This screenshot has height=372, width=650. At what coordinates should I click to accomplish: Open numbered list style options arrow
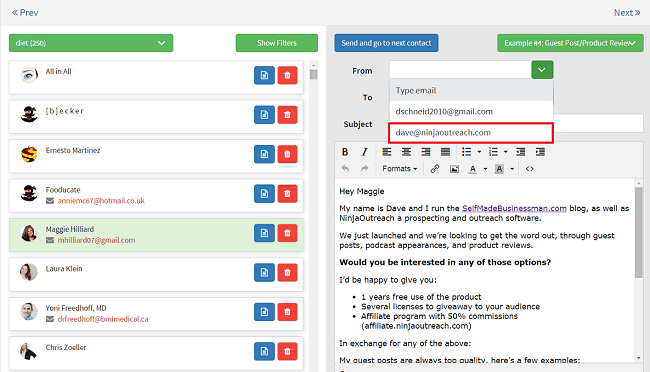pyautogui.click(x=506, y=152)
